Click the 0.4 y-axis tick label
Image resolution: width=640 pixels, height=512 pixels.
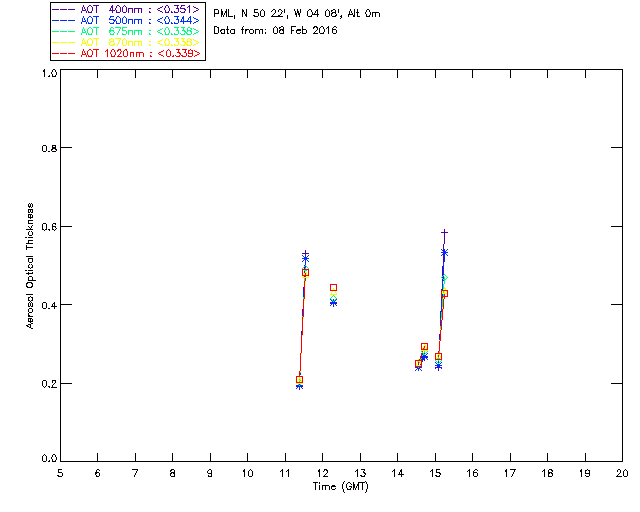[x=49, y=305]
